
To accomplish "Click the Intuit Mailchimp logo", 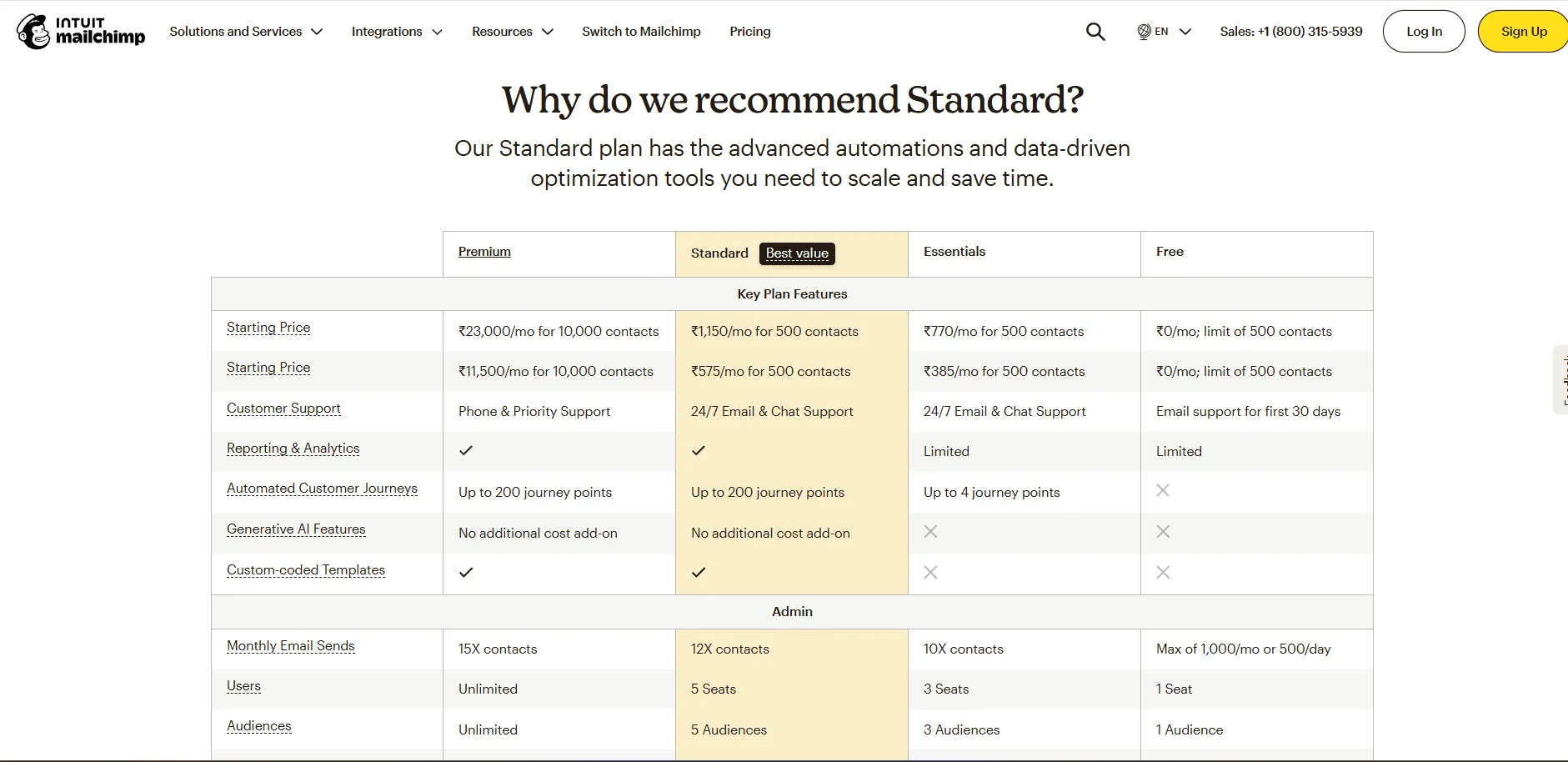I will 81,32.
